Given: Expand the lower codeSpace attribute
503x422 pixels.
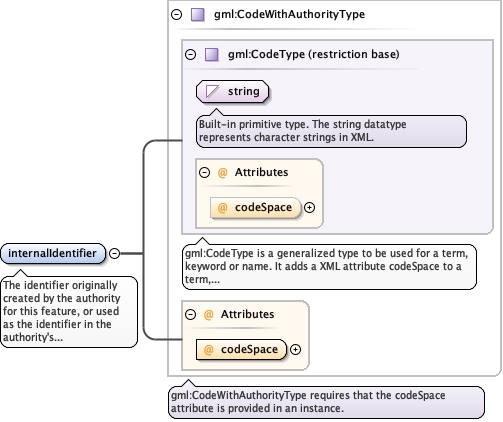Looking at the screenshot, I should (x=295, y=350).
